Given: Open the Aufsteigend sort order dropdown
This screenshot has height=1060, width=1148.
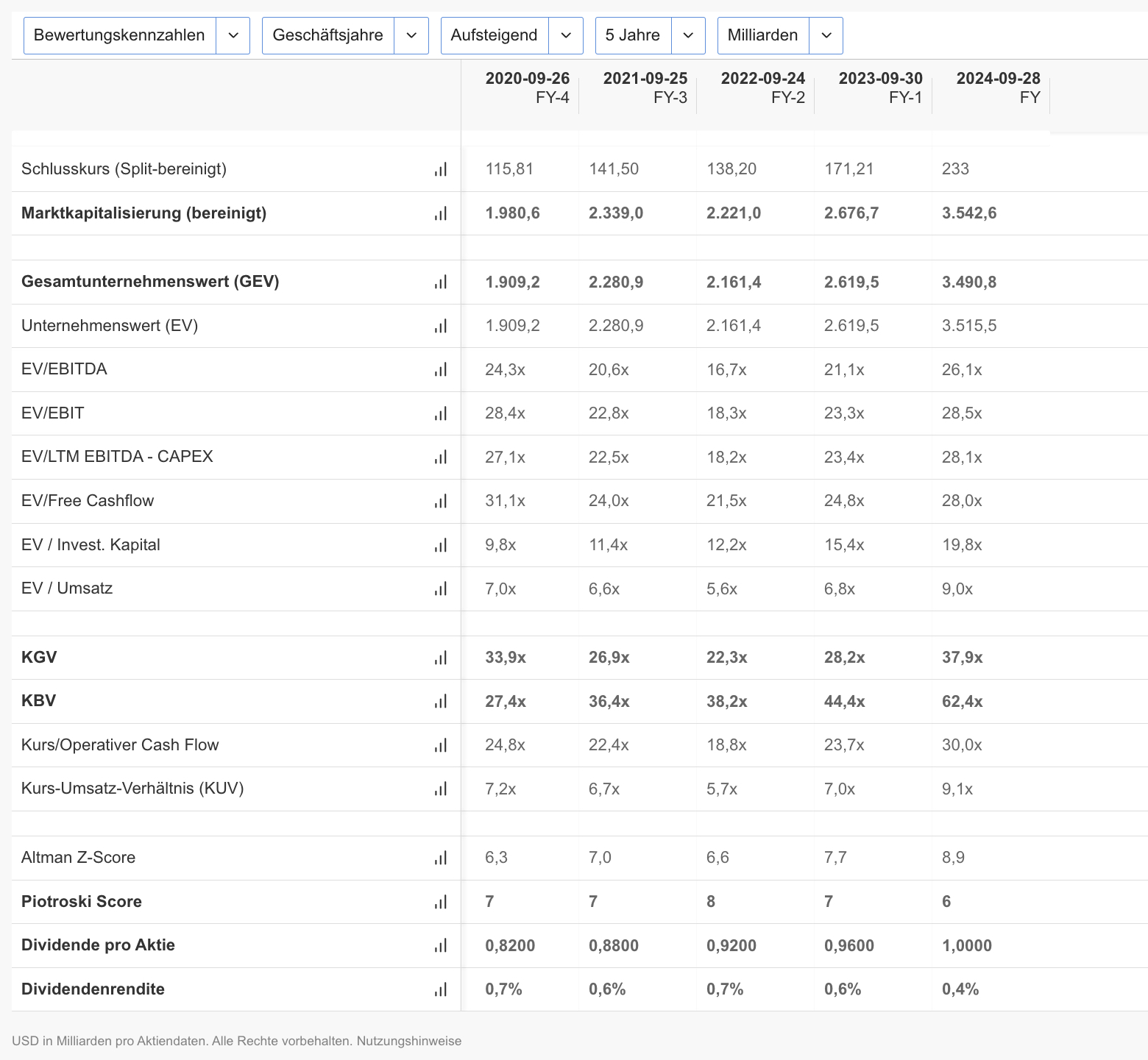Looking at the screenshot, I should (512, 35).
